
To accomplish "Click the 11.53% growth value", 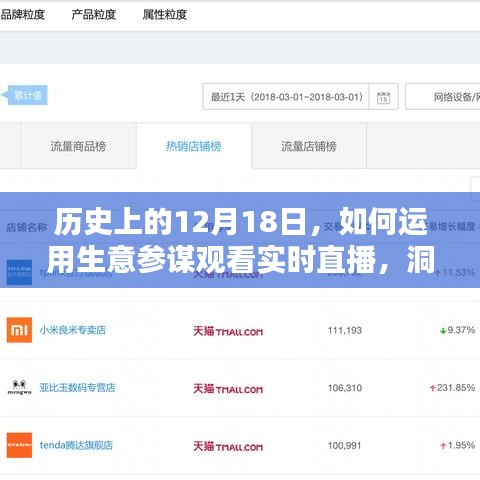I will (455, 273).
